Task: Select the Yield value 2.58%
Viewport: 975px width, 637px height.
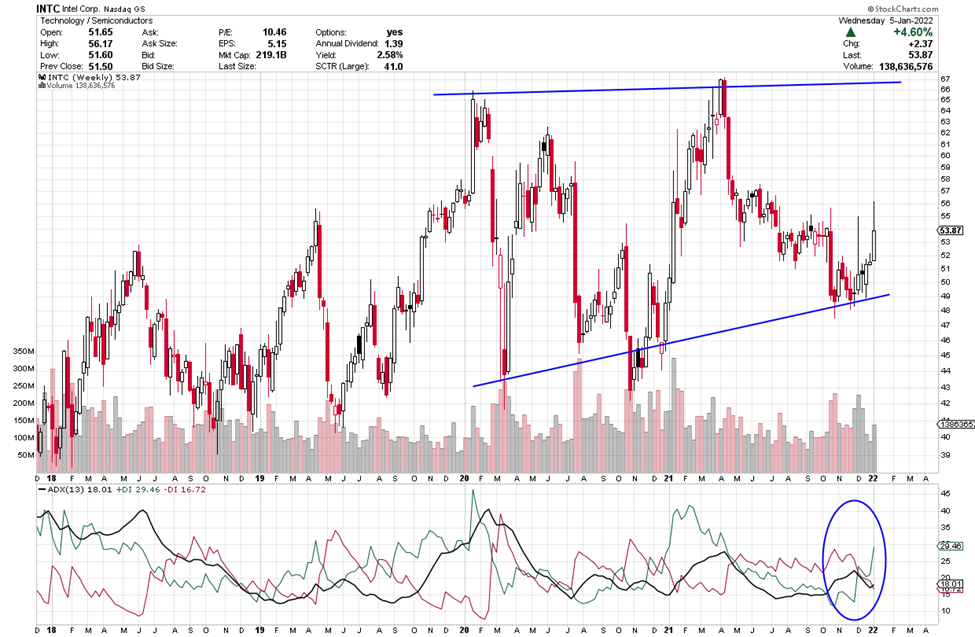Action: click(390, 55)
